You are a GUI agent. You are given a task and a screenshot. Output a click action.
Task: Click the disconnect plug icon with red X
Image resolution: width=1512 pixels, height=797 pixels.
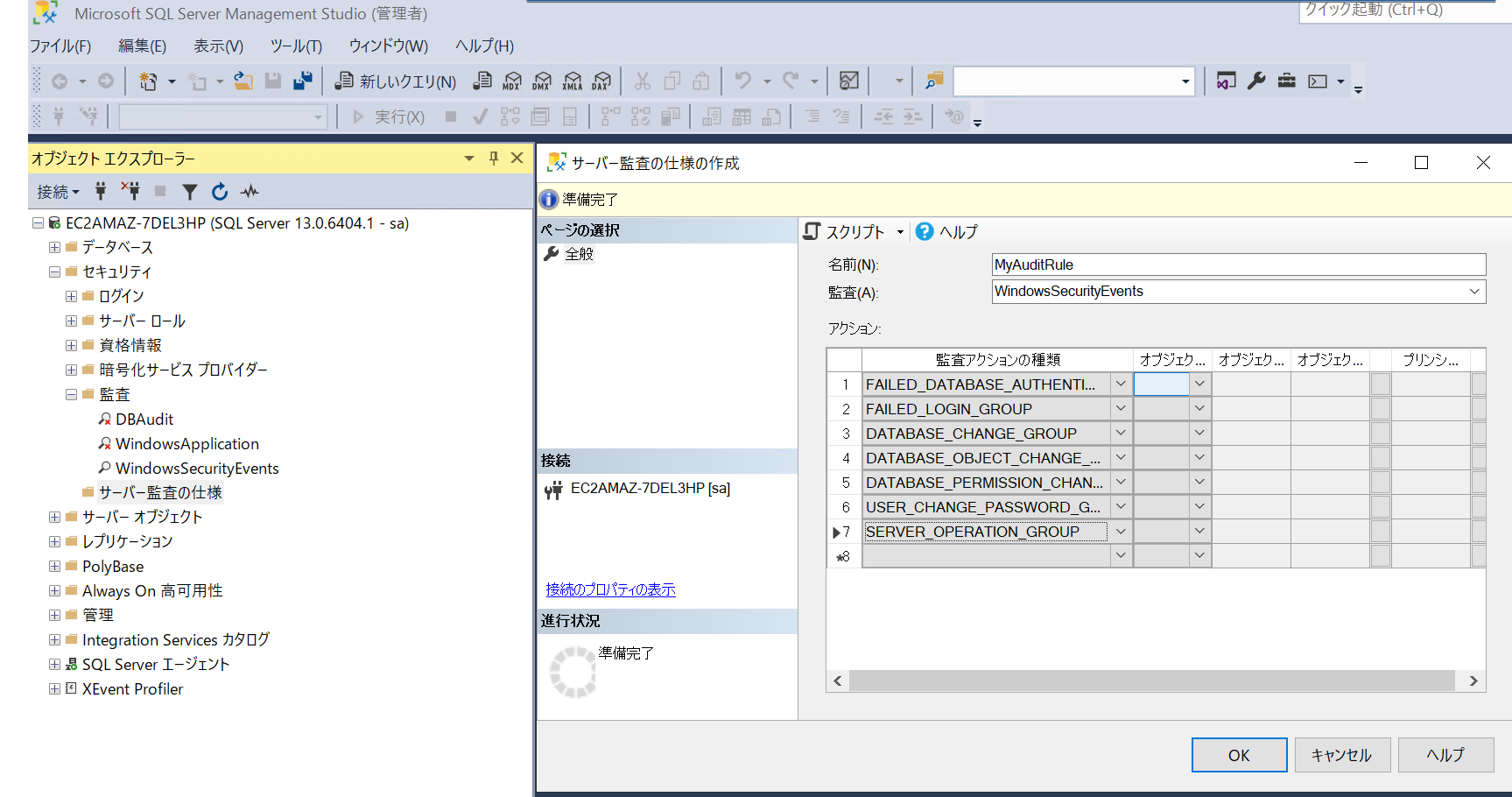[x=130, y=192]
